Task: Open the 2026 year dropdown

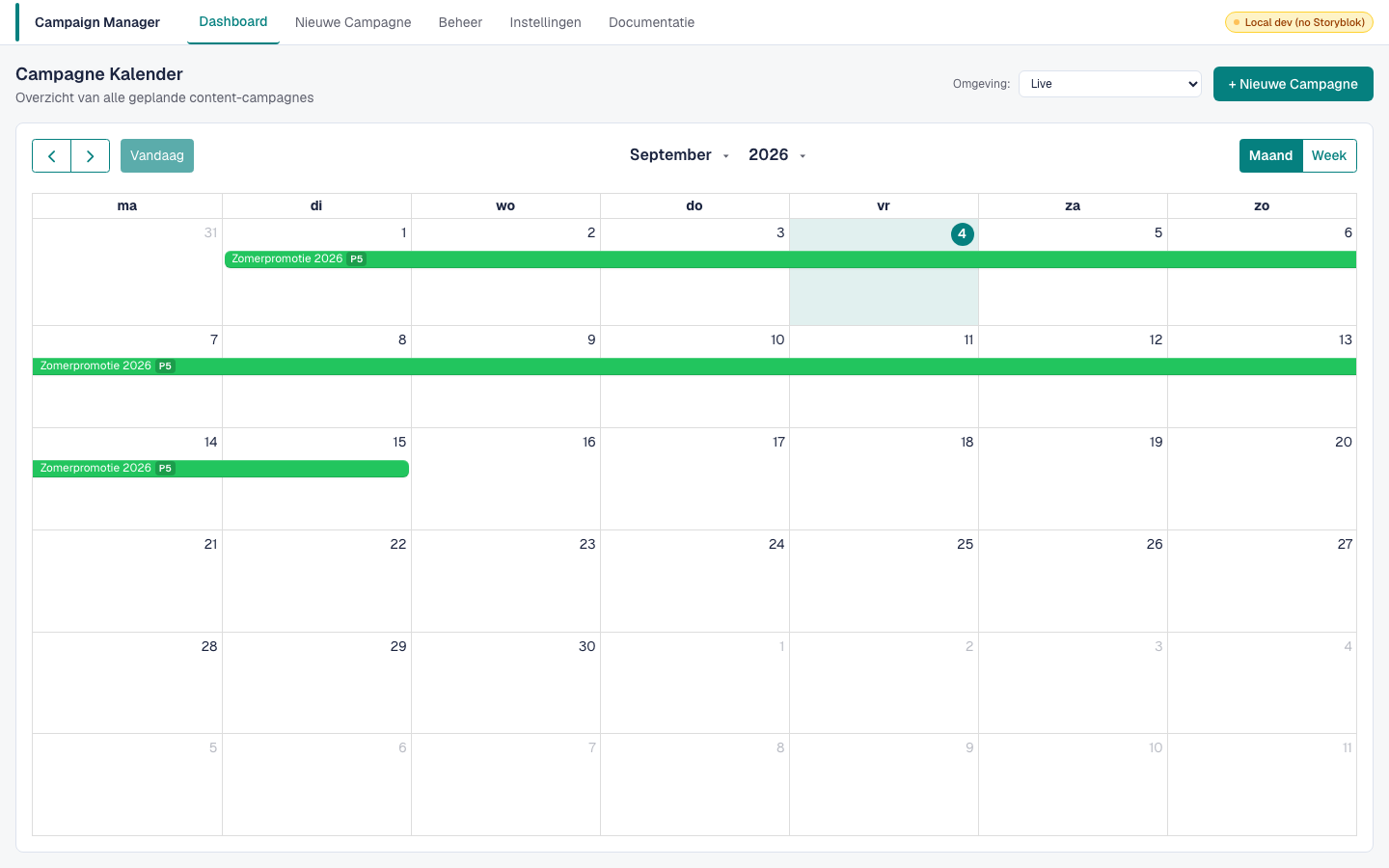Action: (x=776, y=155)
